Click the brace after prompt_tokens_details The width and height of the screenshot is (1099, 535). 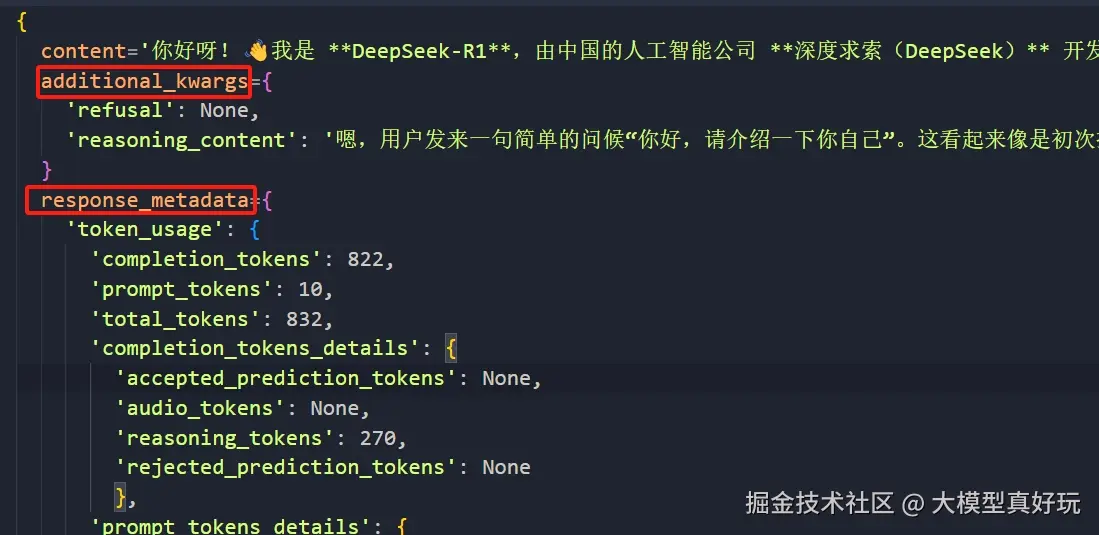point(402,526)
